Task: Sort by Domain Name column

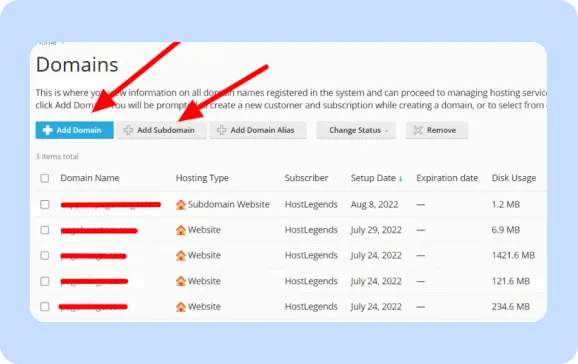Action: tap(90, 178)
